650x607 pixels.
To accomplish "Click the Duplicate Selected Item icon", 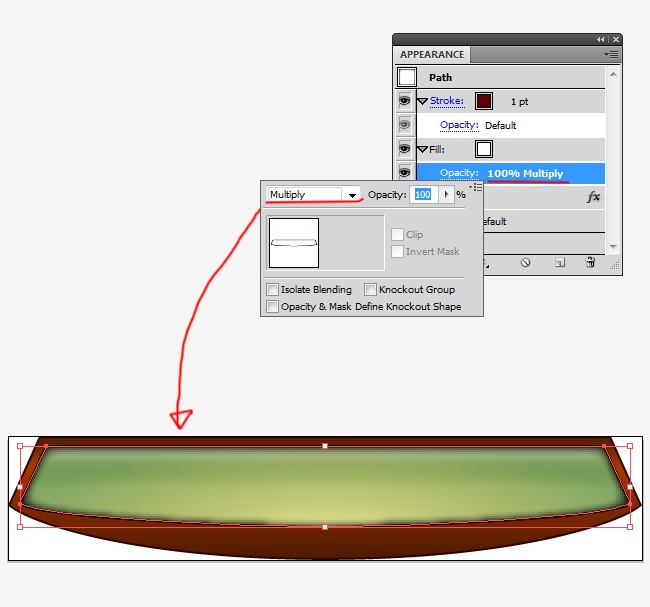I will (560, 262).
